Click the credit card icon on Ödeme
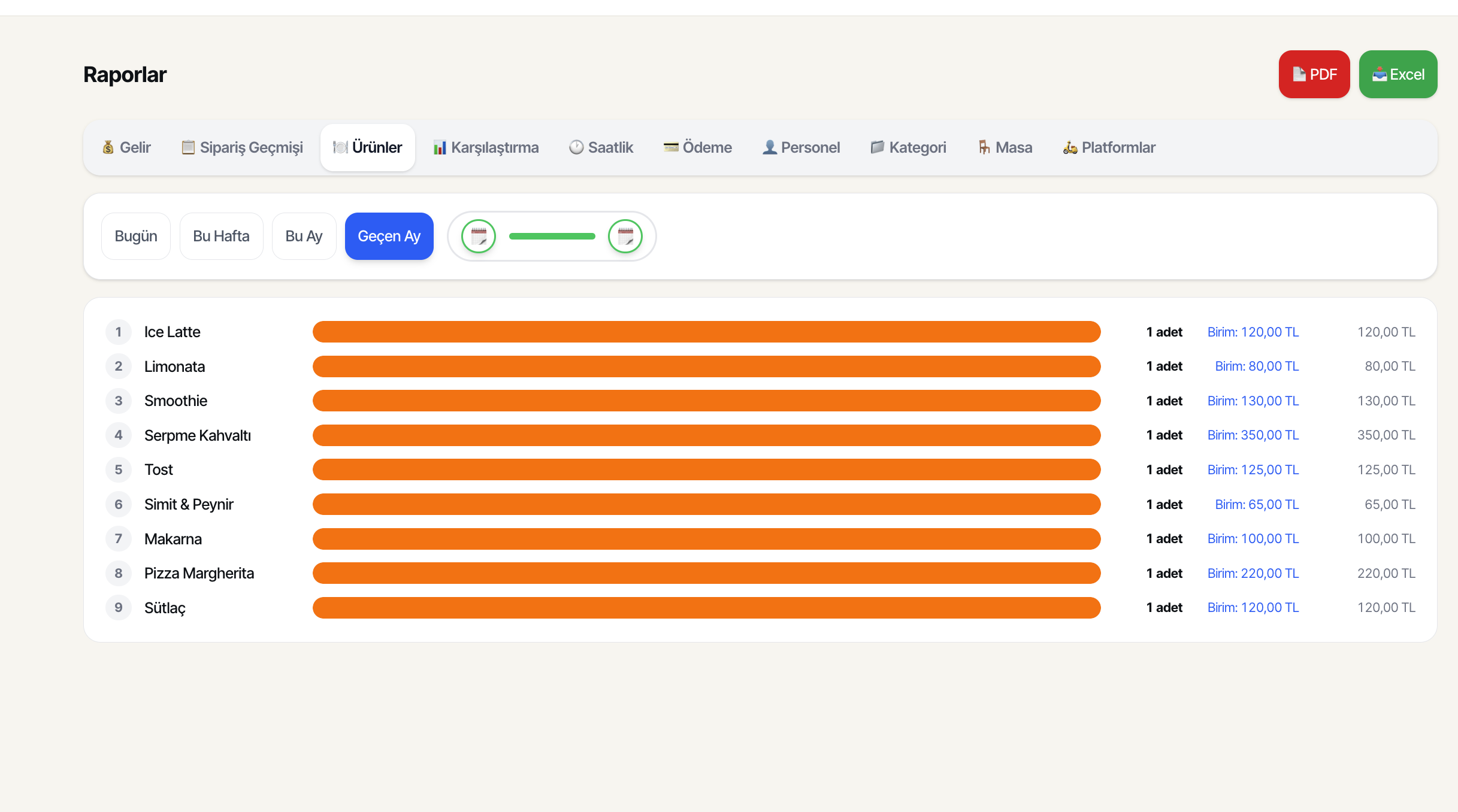 pos(671,147)
